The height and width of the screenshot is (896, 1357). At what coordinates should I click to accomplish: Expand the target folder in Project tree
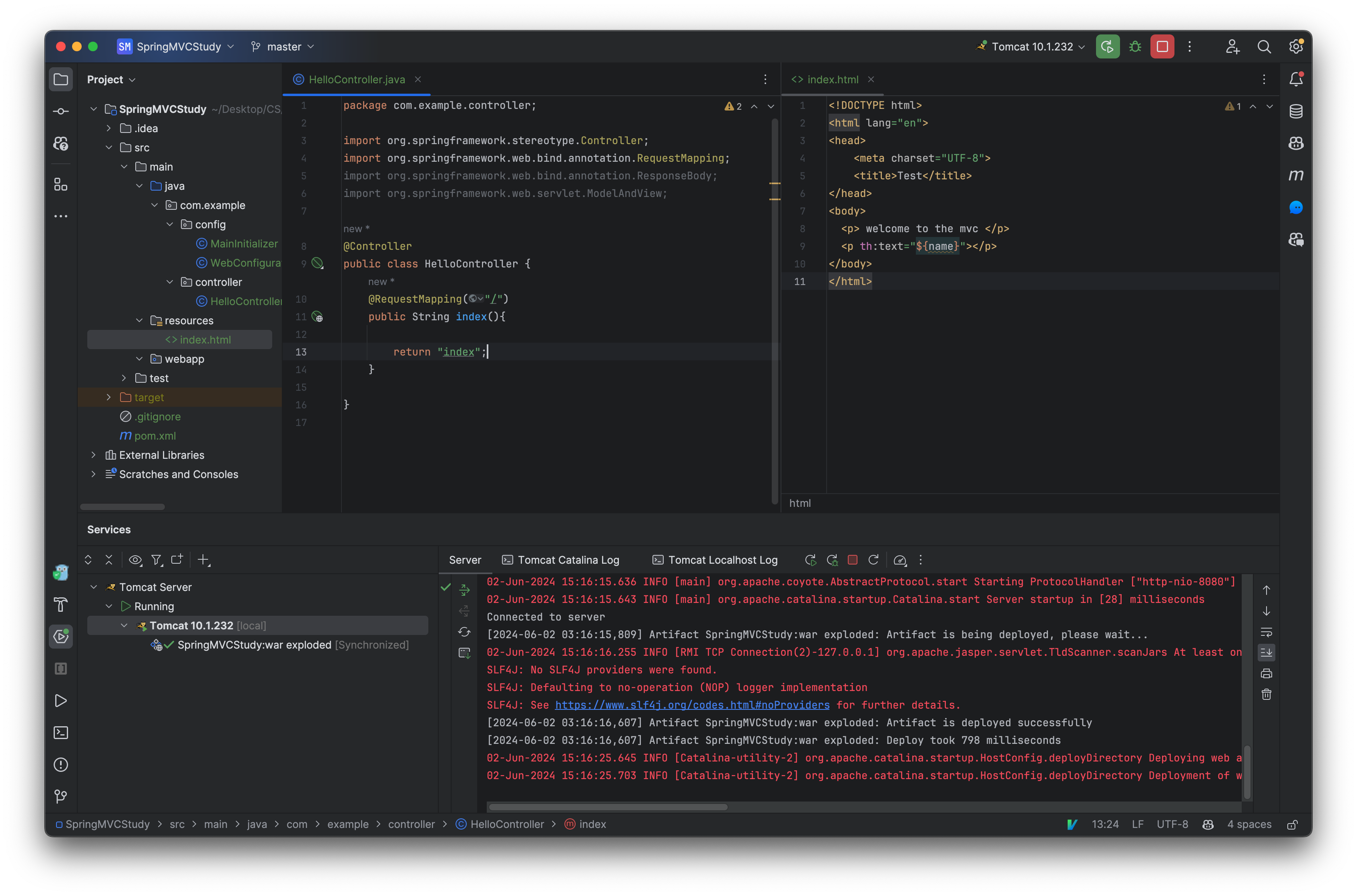pyautogui.click(x=108, y=397)
